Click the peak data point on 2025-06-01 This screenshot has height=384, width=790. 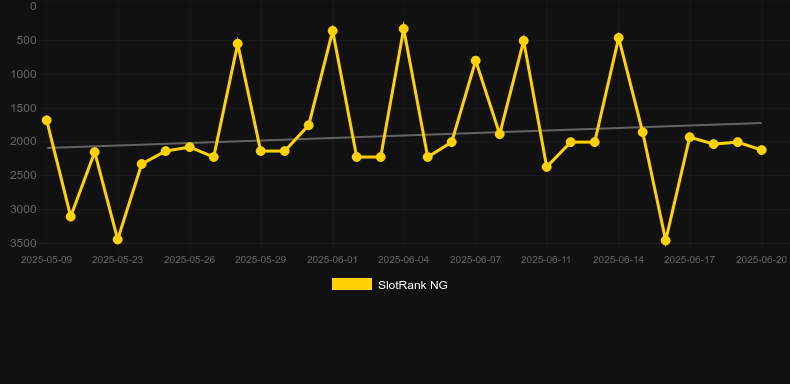pos(333,31)
